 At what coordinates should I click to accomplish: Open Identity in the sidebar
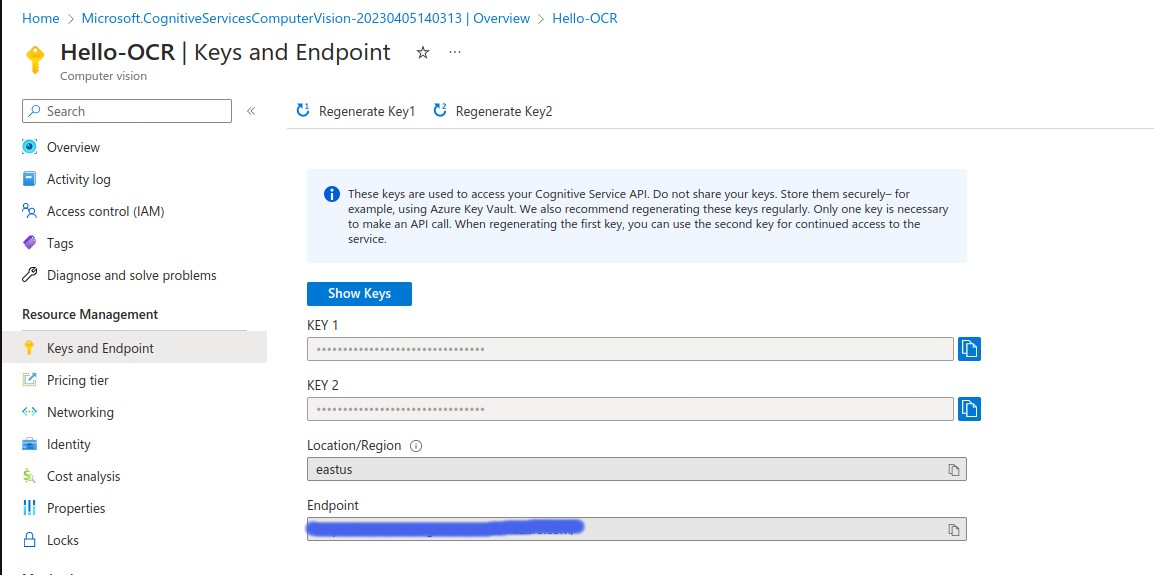(68, 444)
